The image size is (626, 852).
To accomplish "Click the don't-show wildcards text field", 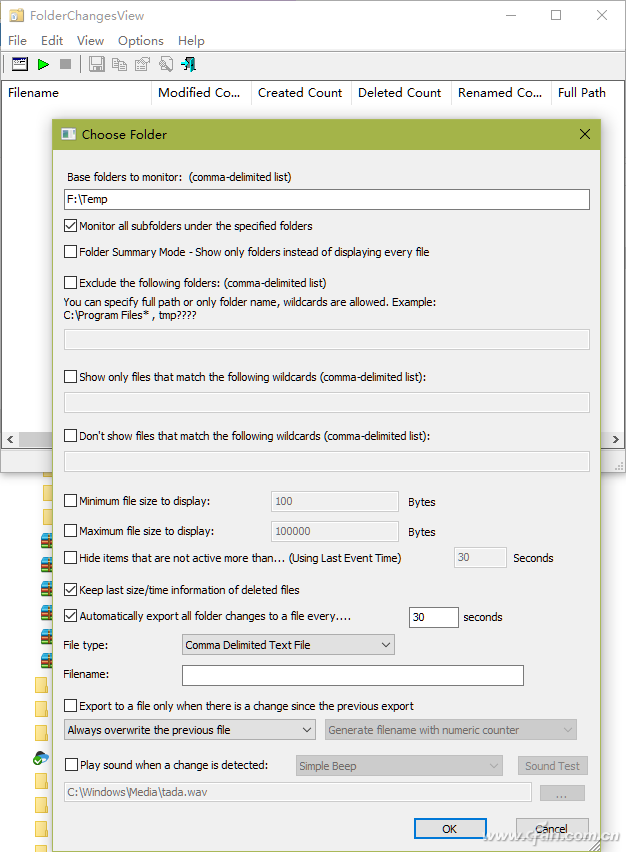I will [x=327, y=461].
